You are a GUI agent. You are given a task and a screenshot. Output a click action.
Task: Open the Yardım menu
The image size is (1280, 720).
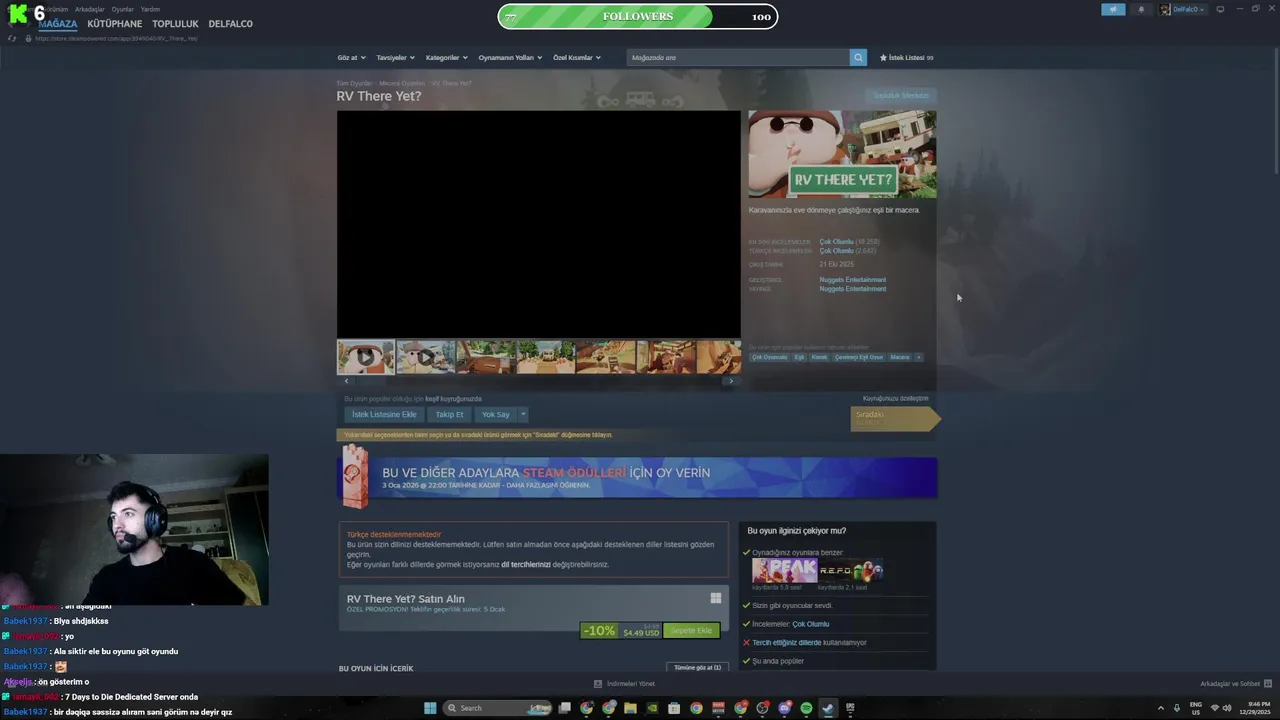coord(150,9)
